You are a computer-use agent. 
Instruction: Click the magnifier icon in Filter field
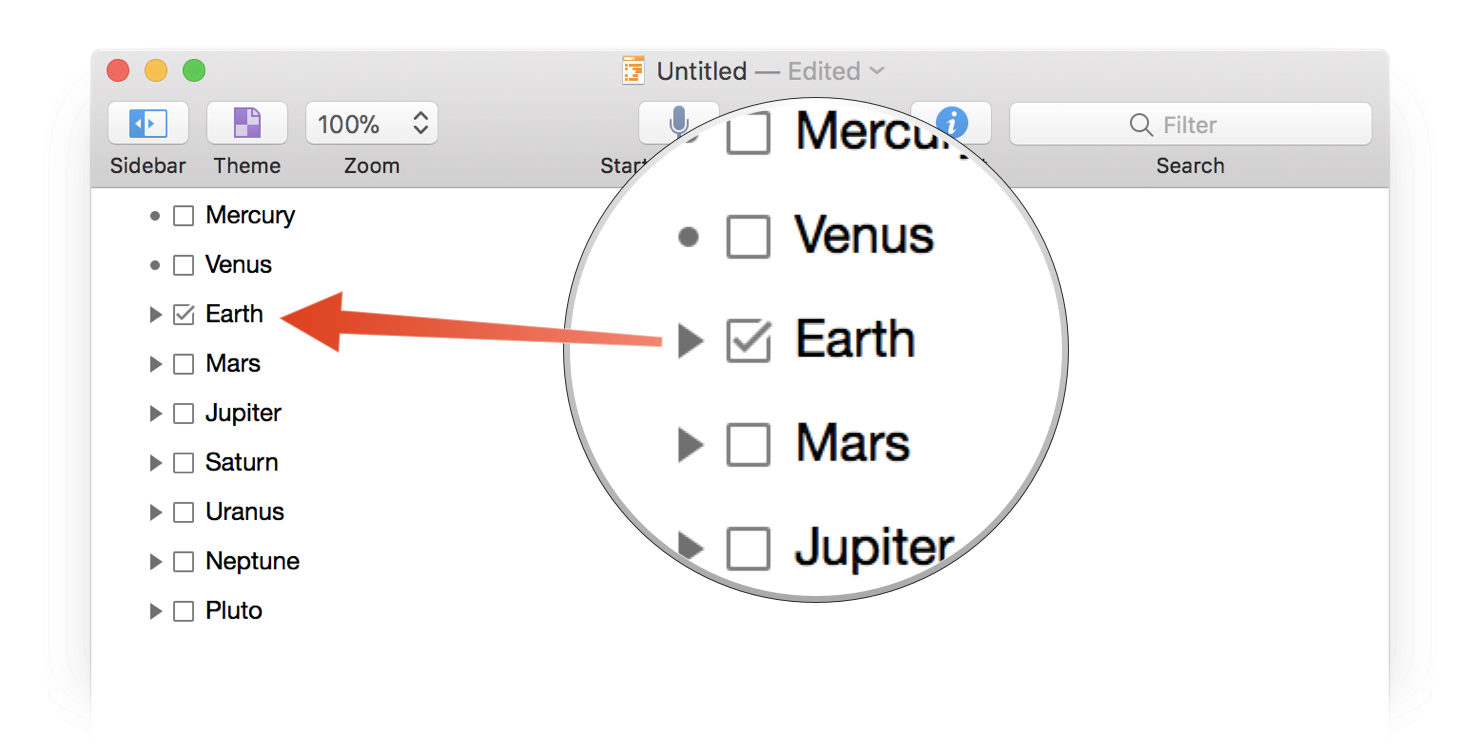[x=1141, y=125]
